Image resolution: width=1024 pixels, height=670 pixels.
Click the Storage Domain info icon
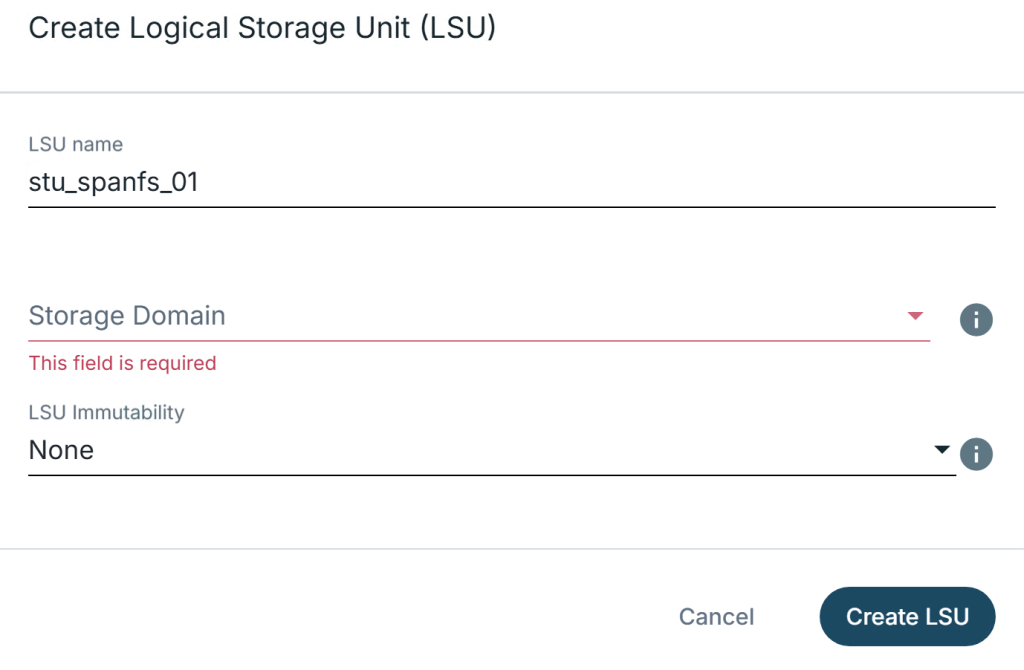point(976,320)
